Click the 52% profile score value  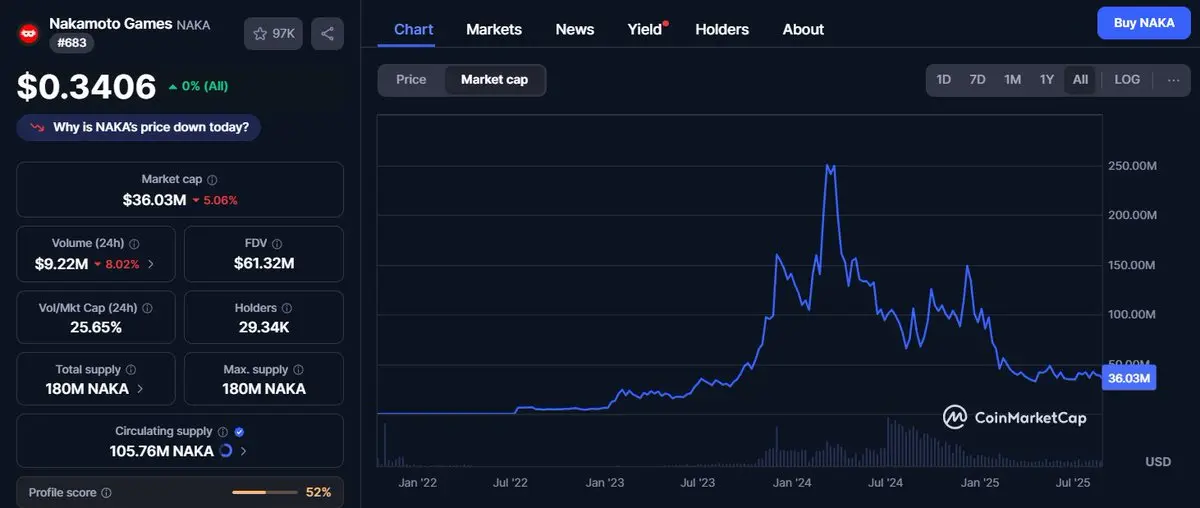[318, 493]
